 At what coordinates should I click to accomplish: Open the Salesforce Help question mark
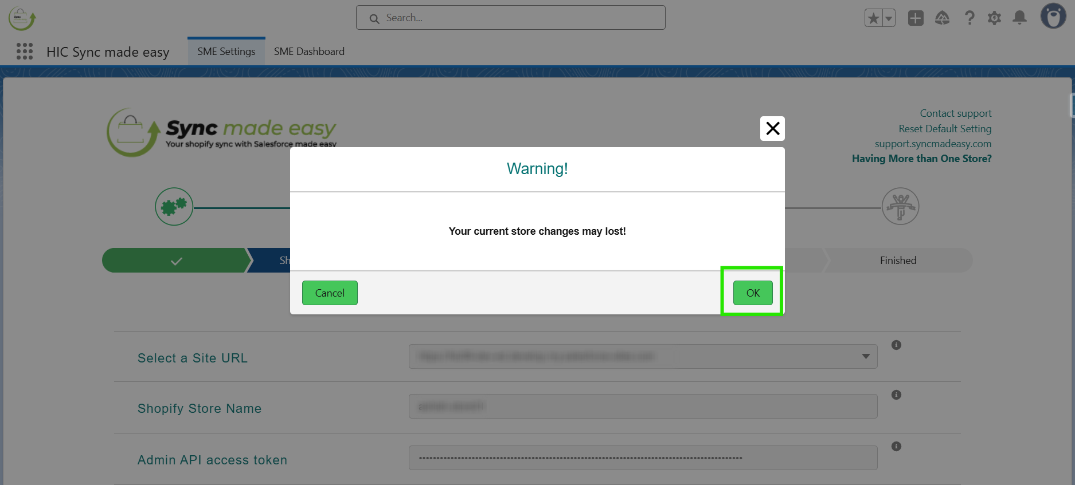click(969, 19)
